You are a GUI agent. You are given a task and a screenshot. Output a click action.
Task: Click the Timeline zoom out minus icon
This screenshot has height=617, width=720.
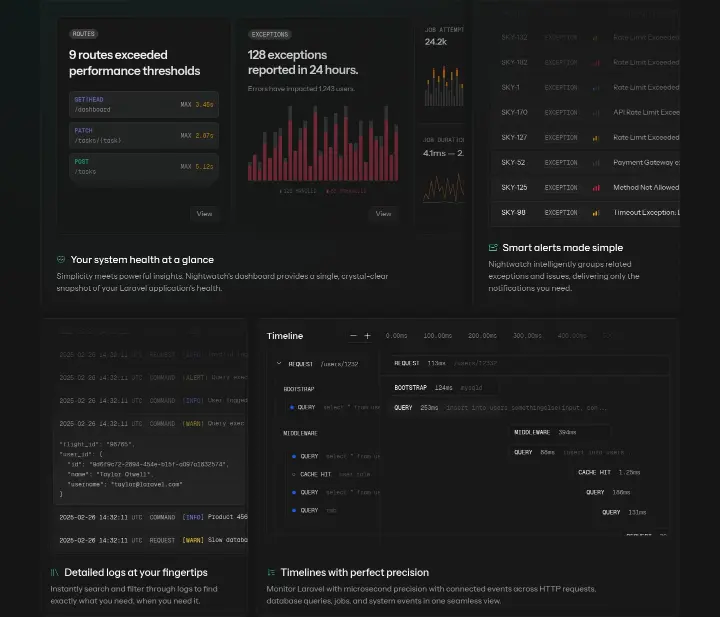pos(353,336)
